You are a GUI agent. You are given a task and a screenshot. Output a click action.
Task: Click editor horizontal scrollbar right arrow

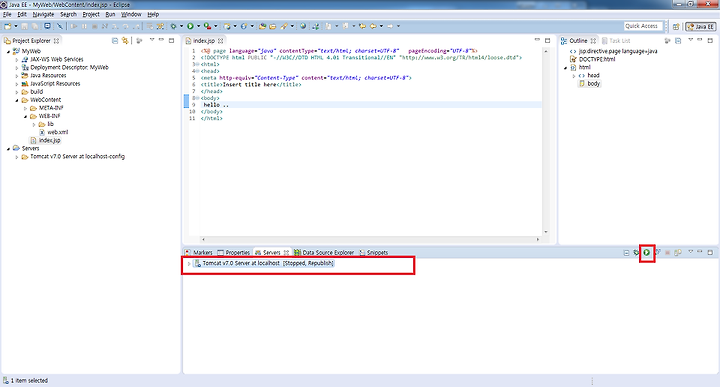pos(538,239)
